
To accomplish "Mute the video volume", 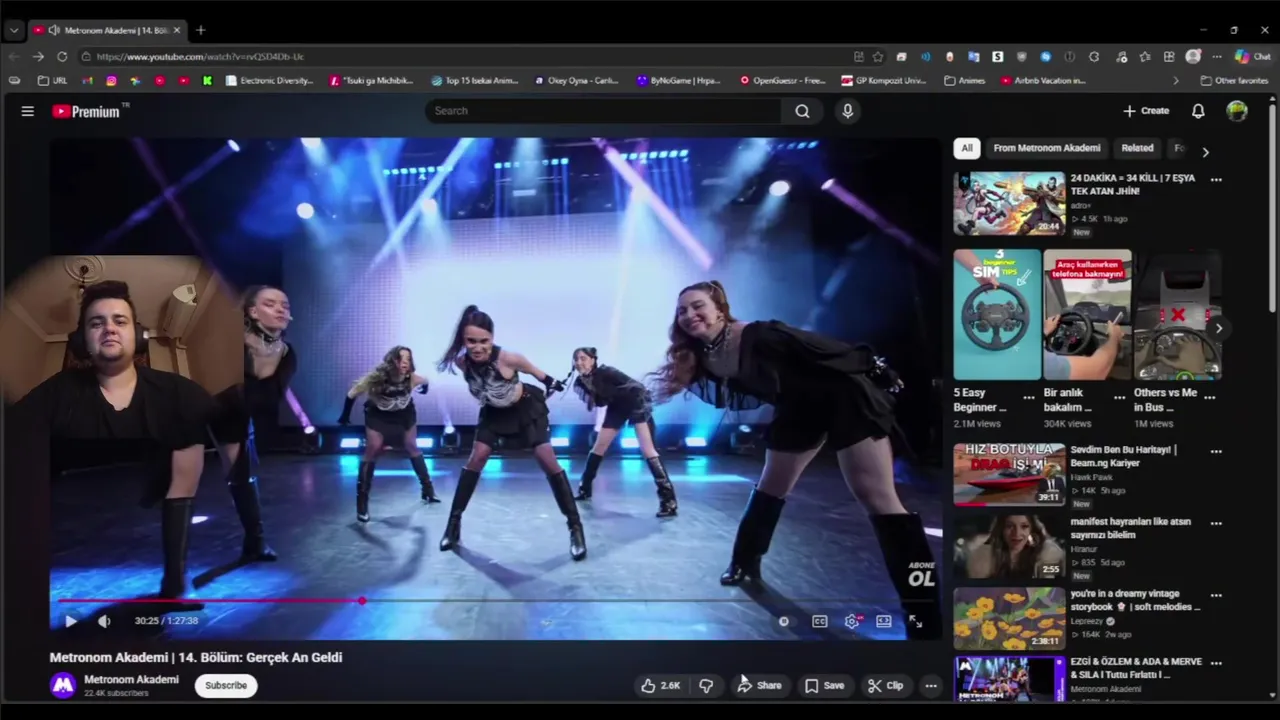I will (104, 621).
